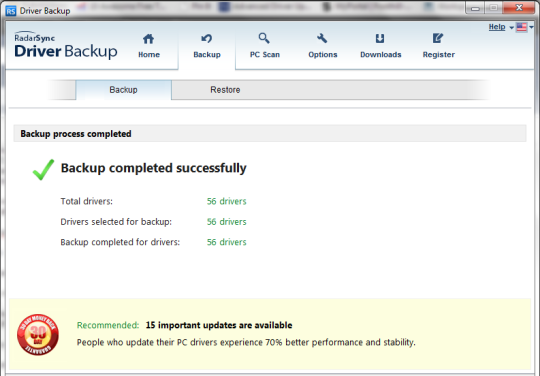Click the Downloads arrow icon
Screen dimensions: 540x376
pyautogui.click(x=380, y=38)
